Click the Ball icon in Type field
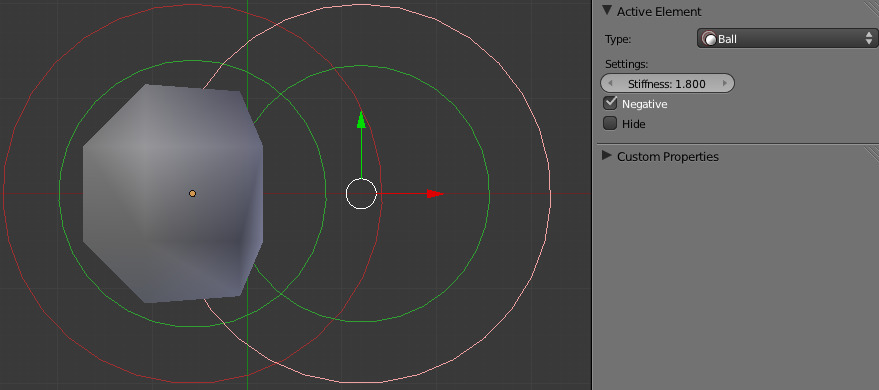Screen dimensions: 879x390 [x=709, y=39]
